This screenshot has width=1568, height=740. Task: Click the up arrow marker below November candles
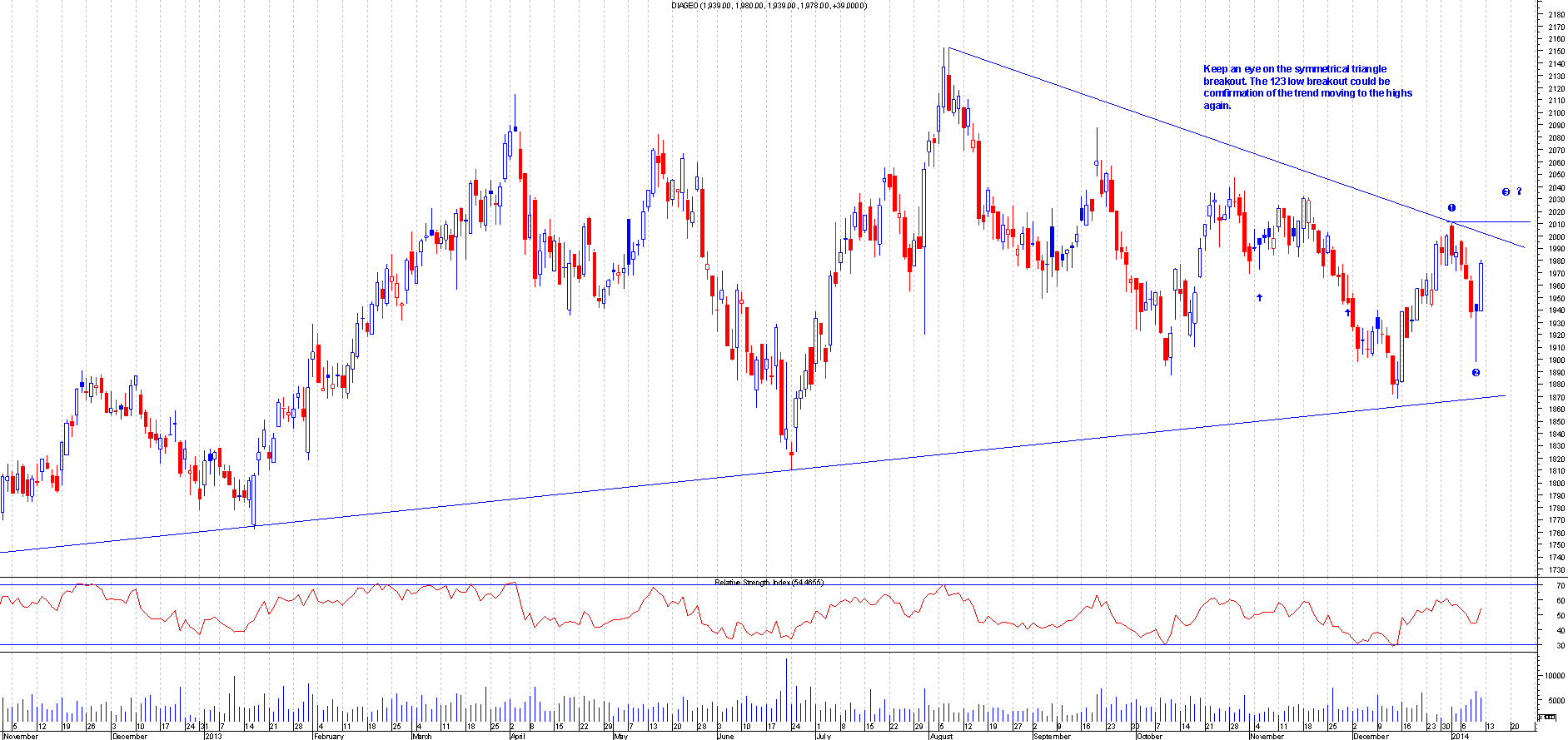click(x=1260, y=296)
